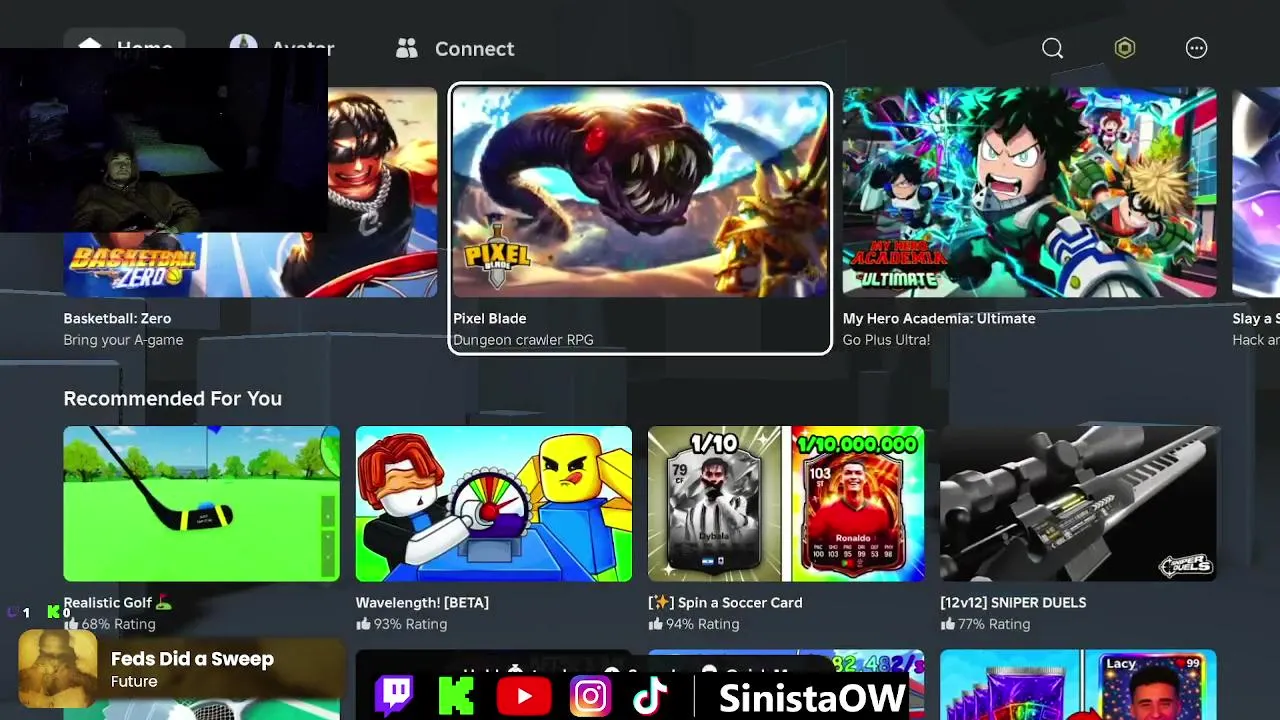Open the Spin a Soccer Card thumbnail
This screenshot has height=720, width=1280.
tap(786, 504)
